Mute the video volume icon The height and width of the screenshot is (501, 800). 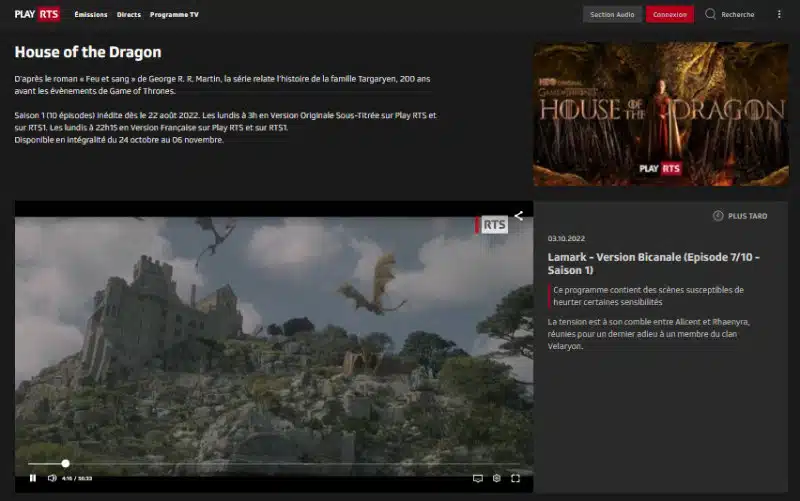52,478
